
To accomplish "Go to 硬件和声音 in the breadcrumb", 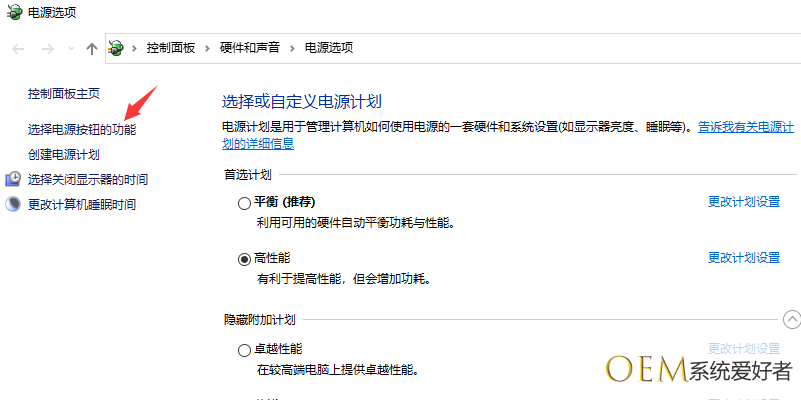I will [250, 48].
